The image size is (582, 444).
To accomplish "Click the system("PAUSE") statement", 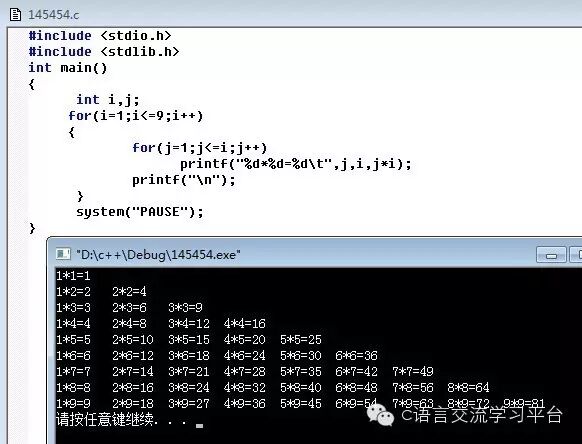I will 140,212.
